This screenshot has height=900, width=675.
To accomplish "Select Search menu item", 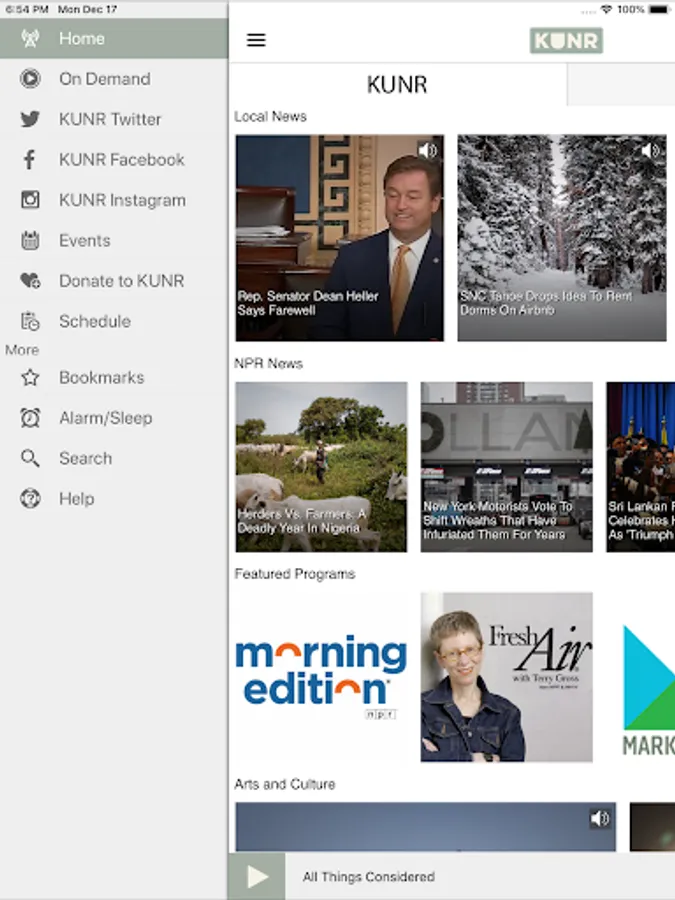I will click(x=114, y=459).
